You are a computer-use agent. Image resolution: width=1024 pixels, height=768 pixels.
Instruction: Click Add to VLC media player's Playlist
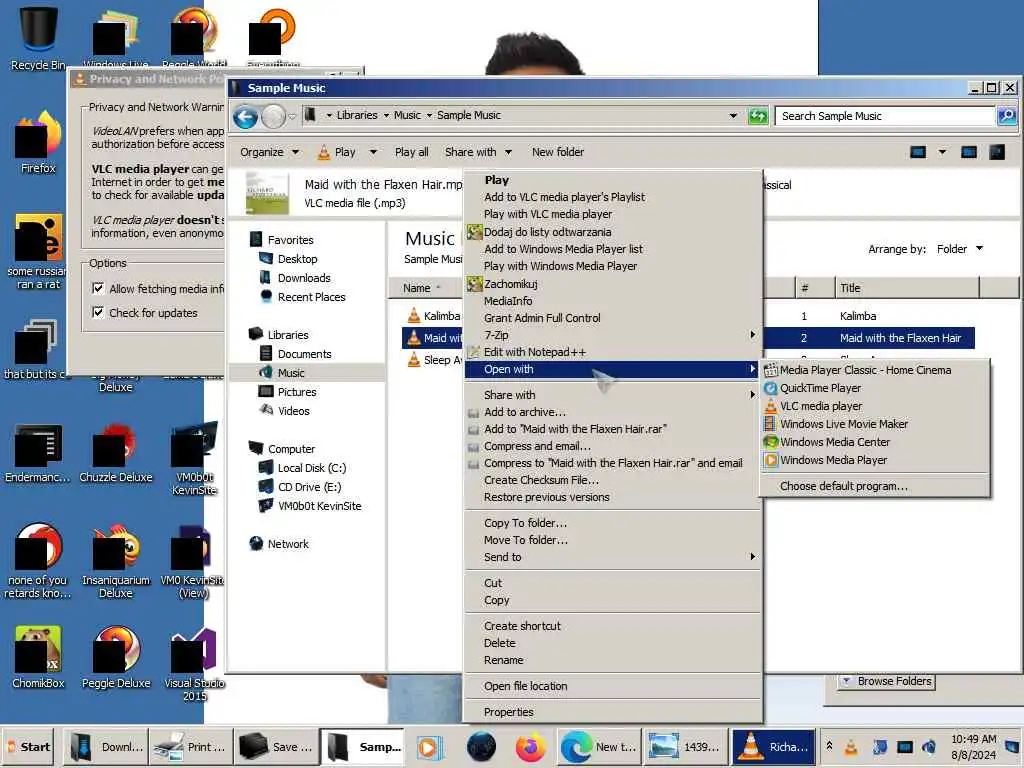pyautogui.click(x=613, y=197)
